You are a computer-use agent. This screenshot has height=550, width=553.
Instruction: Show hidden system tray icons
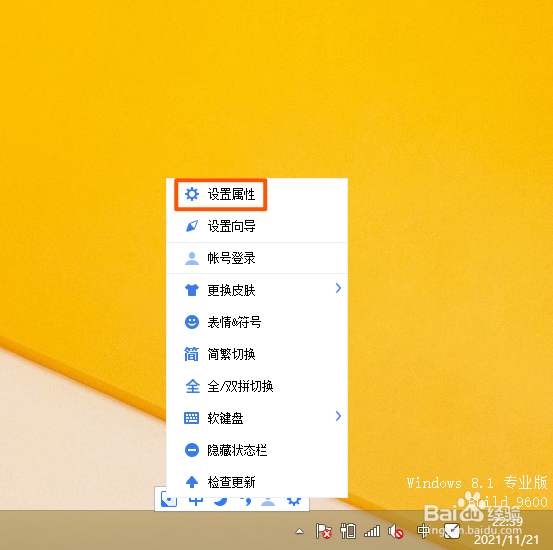(299, 531)
